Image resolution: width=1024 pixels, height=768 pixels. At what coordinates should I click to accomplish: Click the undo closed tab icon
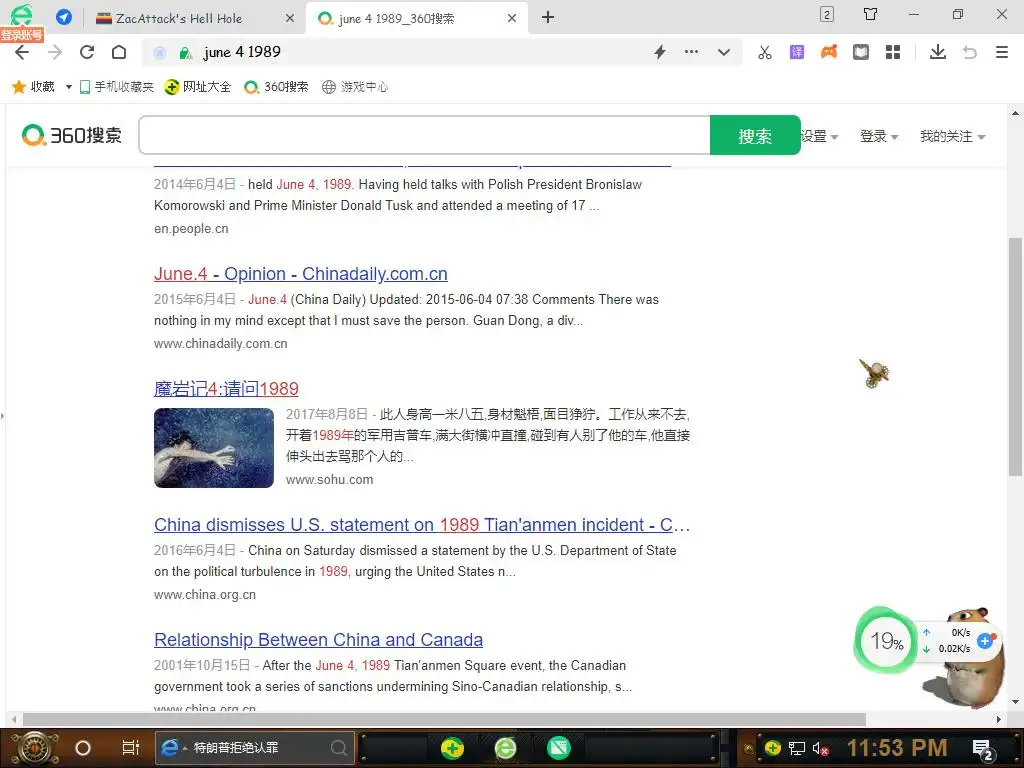[970, 52]
